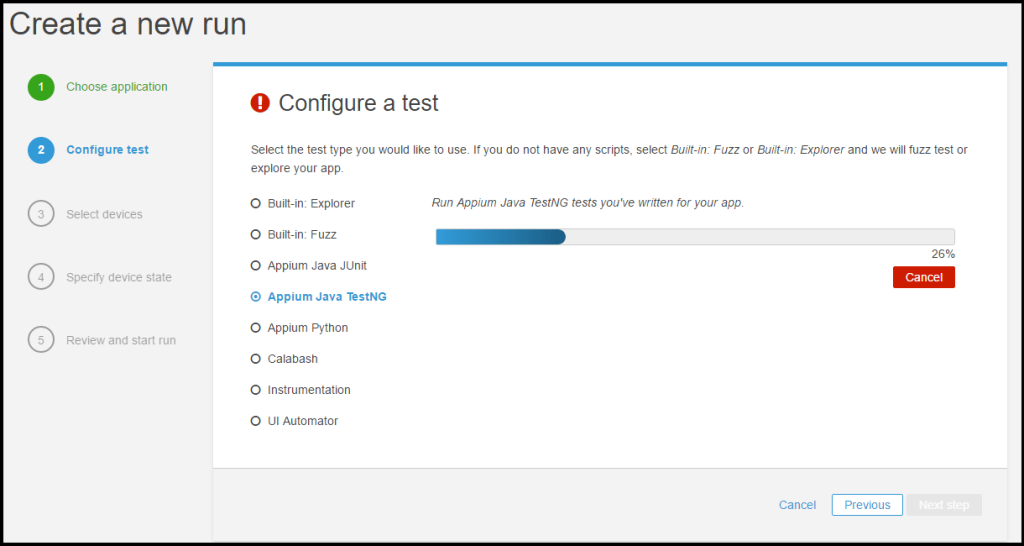
Task: Select the Built-in: Explorer radio option
Action: pos(256,204)
